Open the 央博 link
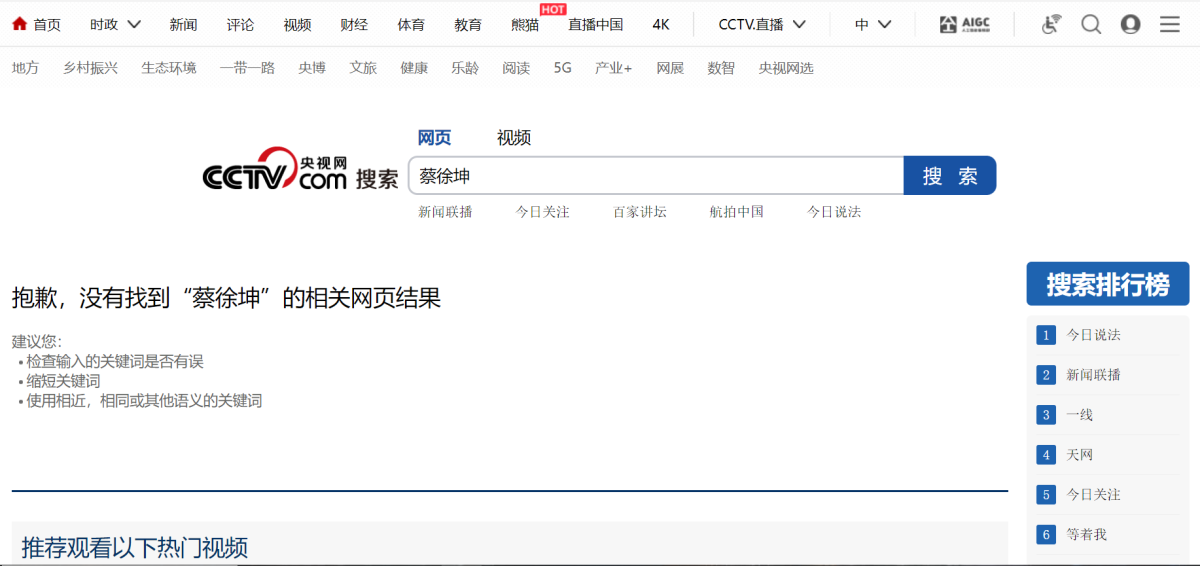This screenshot has width=1200, height=566. pyautogui.click(x=312, y=68)
